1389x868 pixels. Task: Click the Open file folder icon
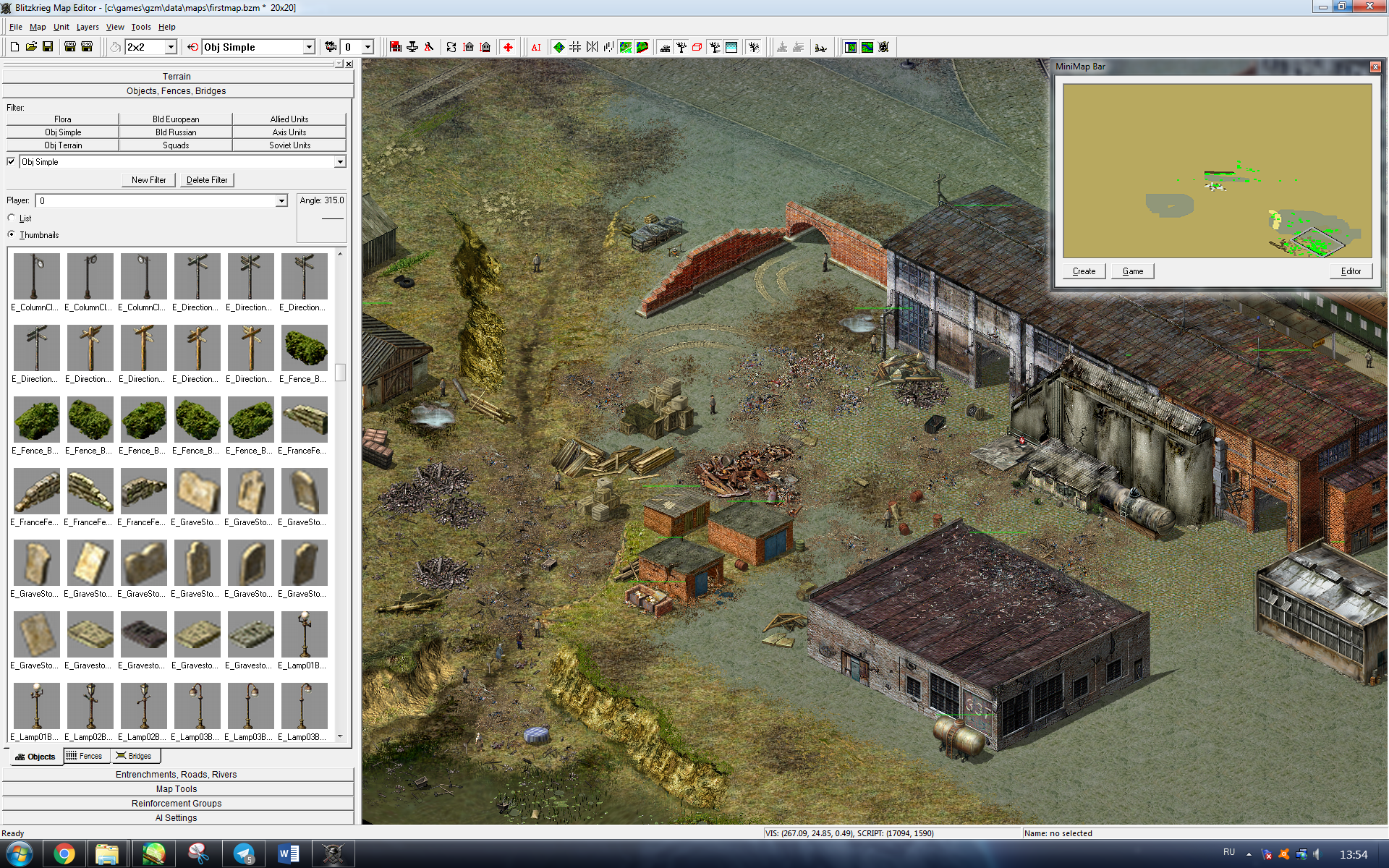point(31,47)
